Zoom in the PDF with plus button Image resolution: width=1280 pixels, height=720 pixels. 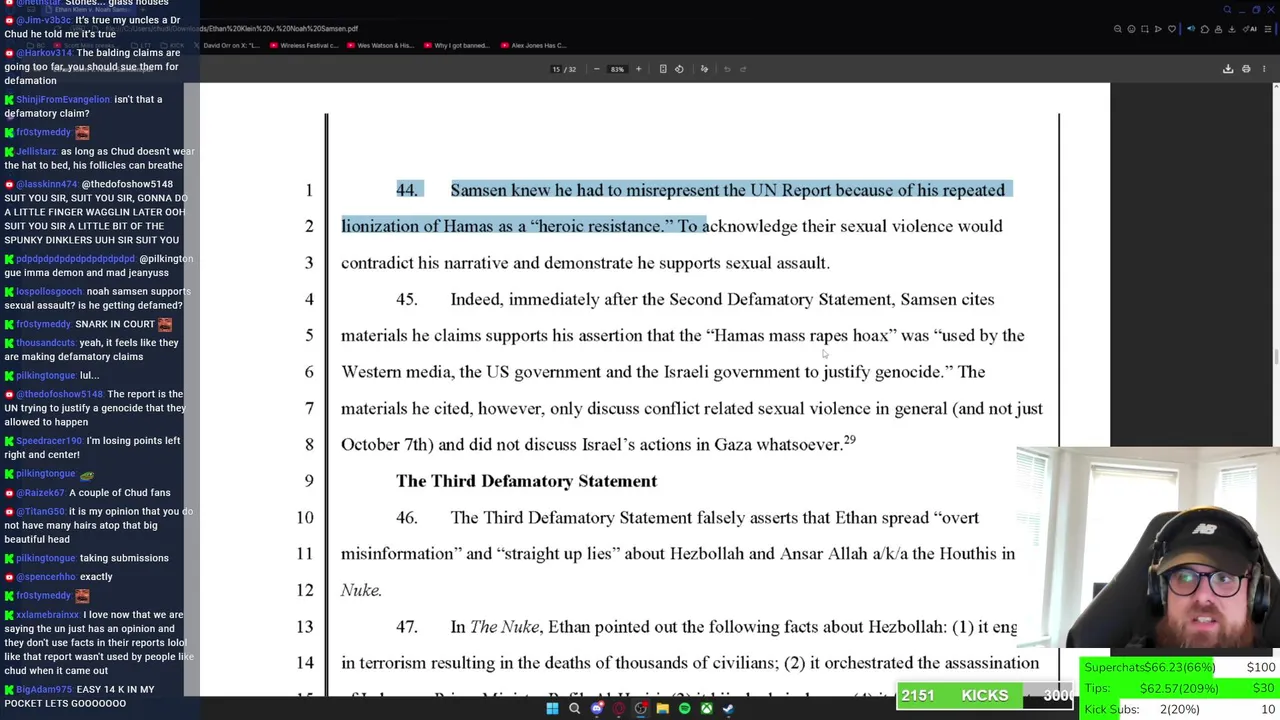pyautogui.click(x=638, y=69)
